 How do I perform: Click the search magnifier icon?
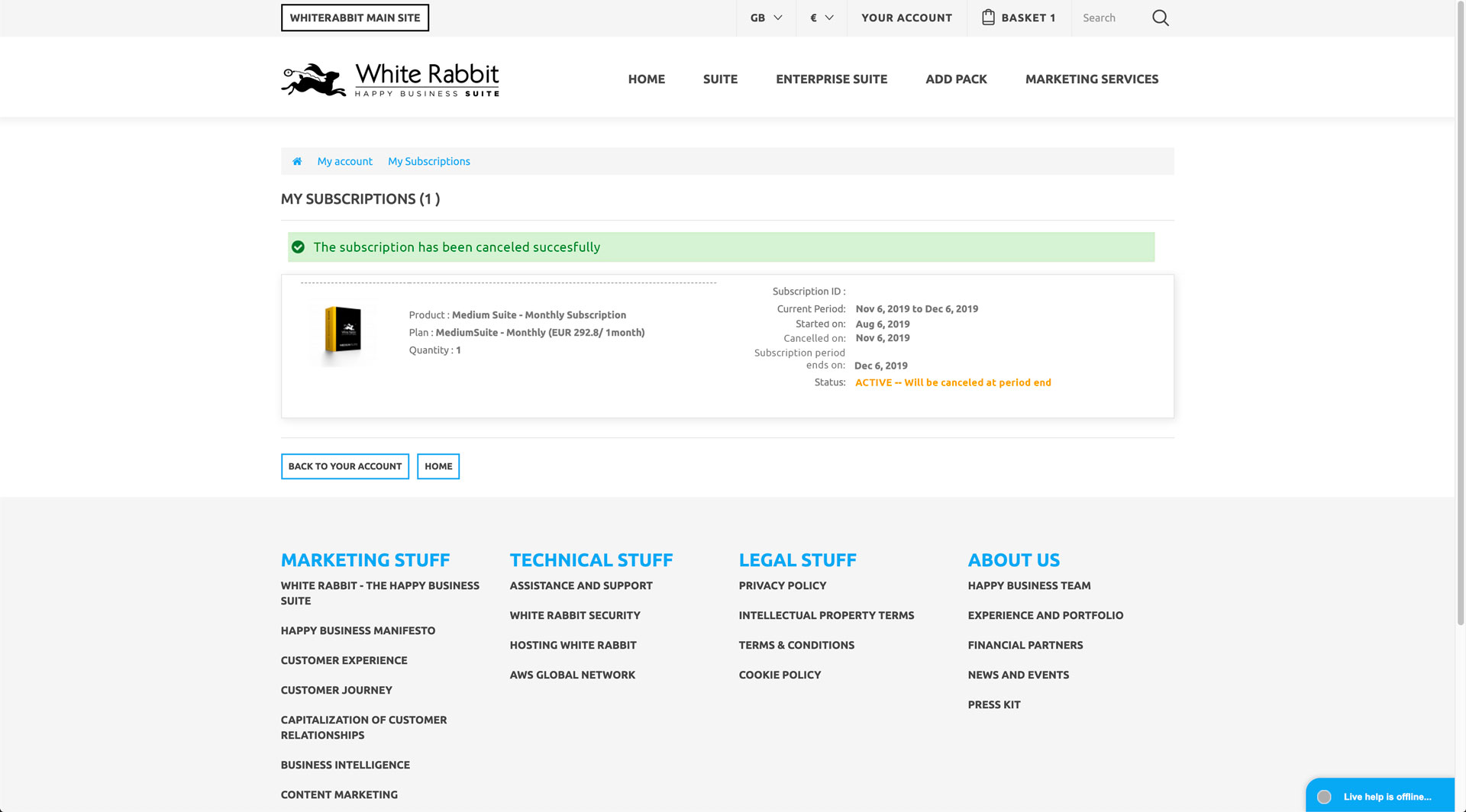(1160, 18)
